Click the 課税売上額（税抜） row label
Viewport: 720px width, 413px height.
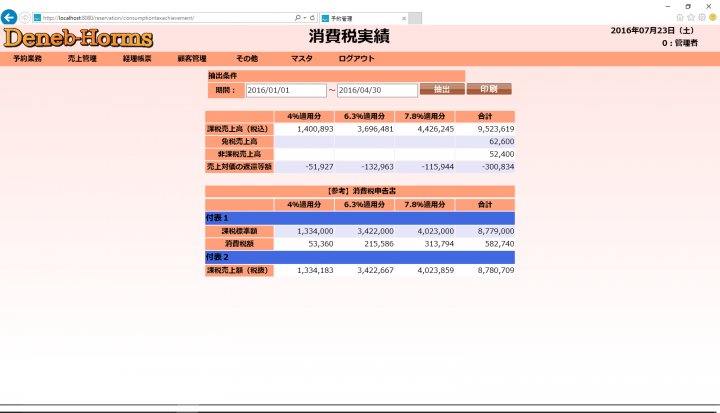click(239, 271)
